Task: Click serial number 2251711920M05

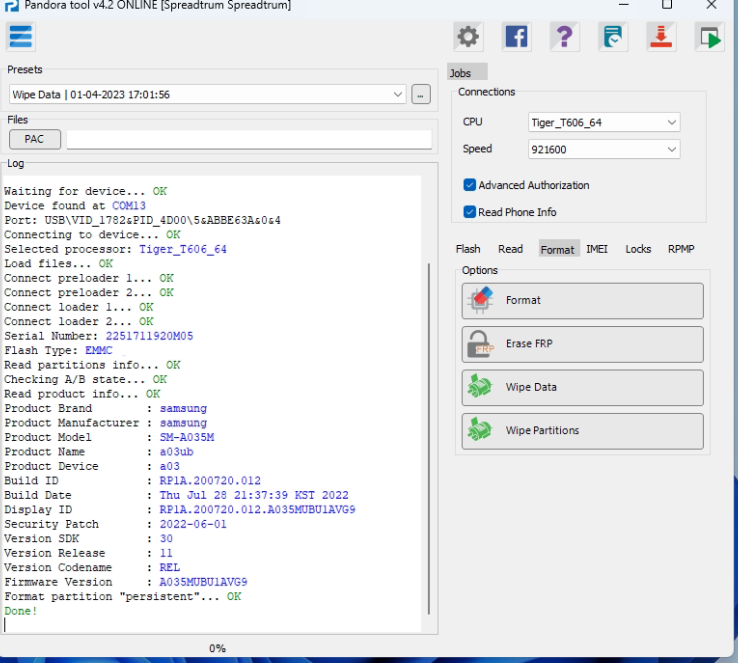Action: click(149, 336)
